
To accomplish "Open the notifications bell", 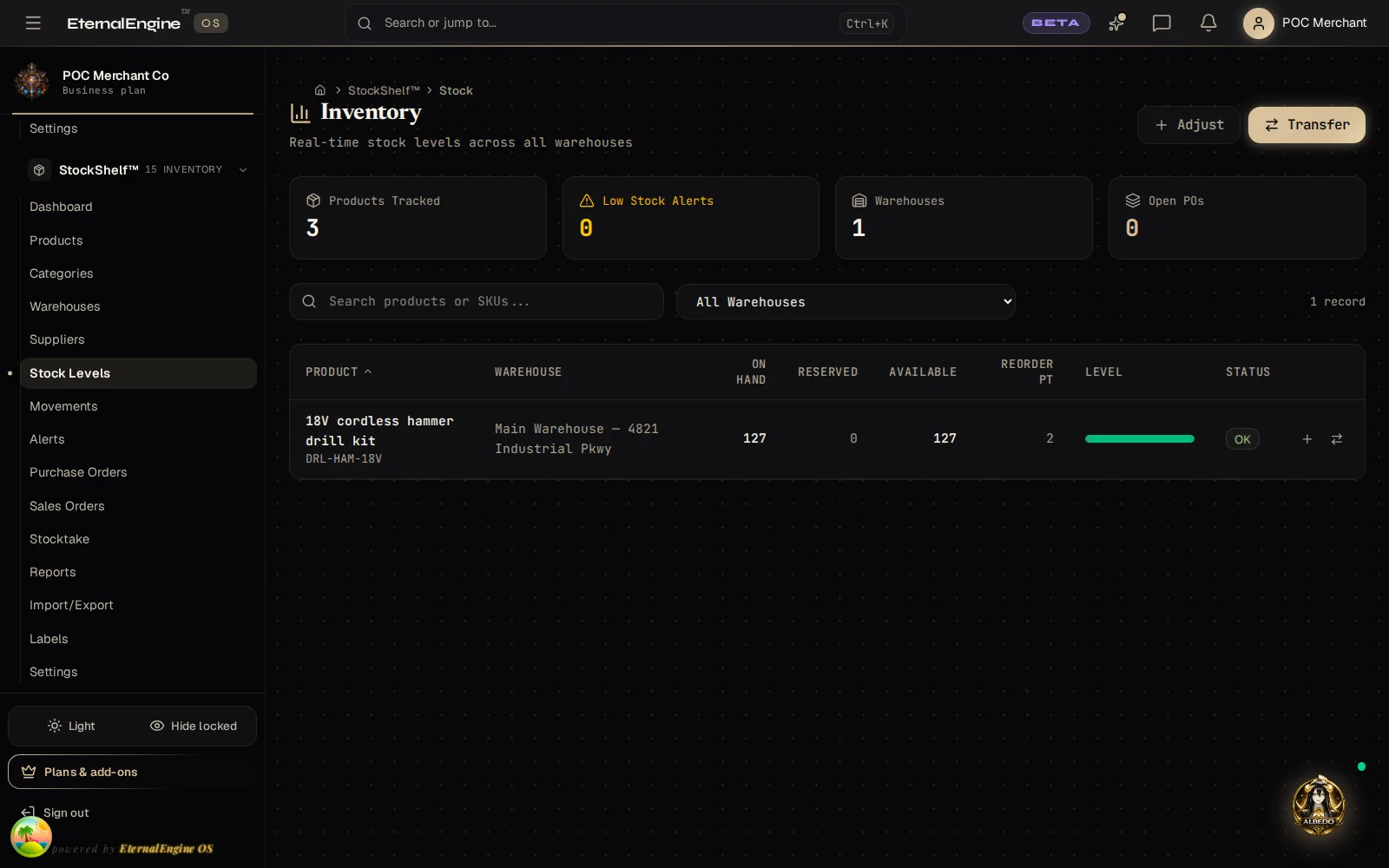I will coord(1208,23).
